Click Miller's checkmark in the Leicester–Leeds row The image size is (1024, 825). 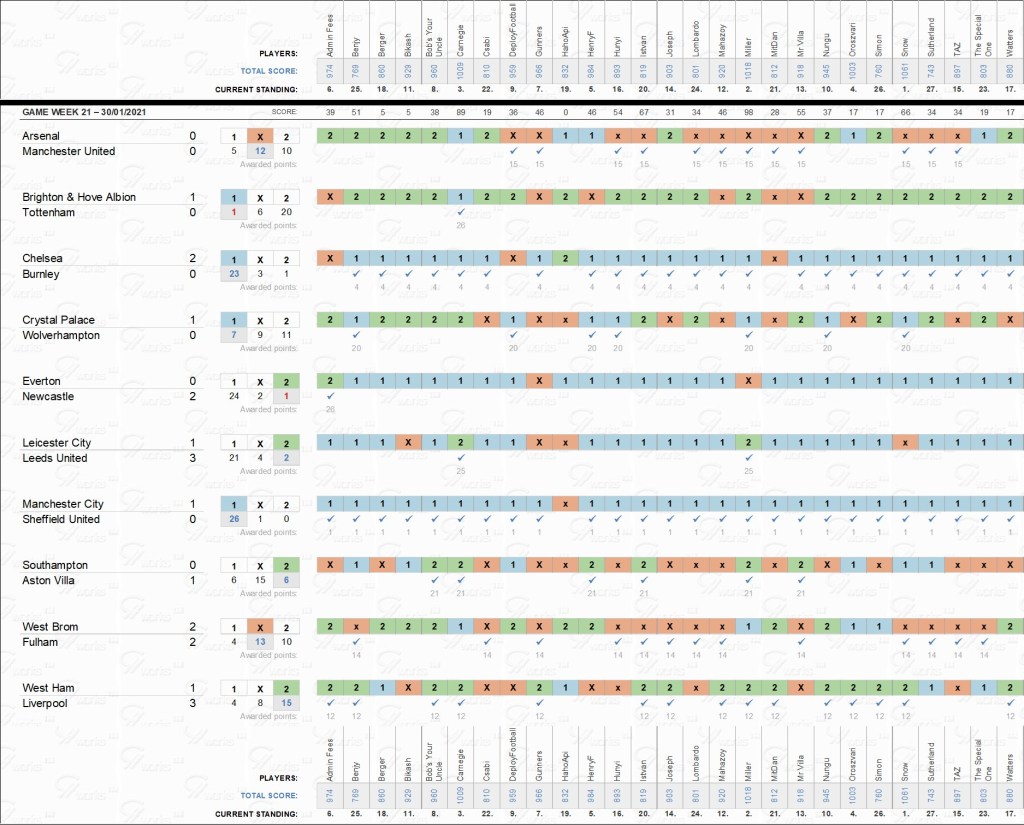748,458
